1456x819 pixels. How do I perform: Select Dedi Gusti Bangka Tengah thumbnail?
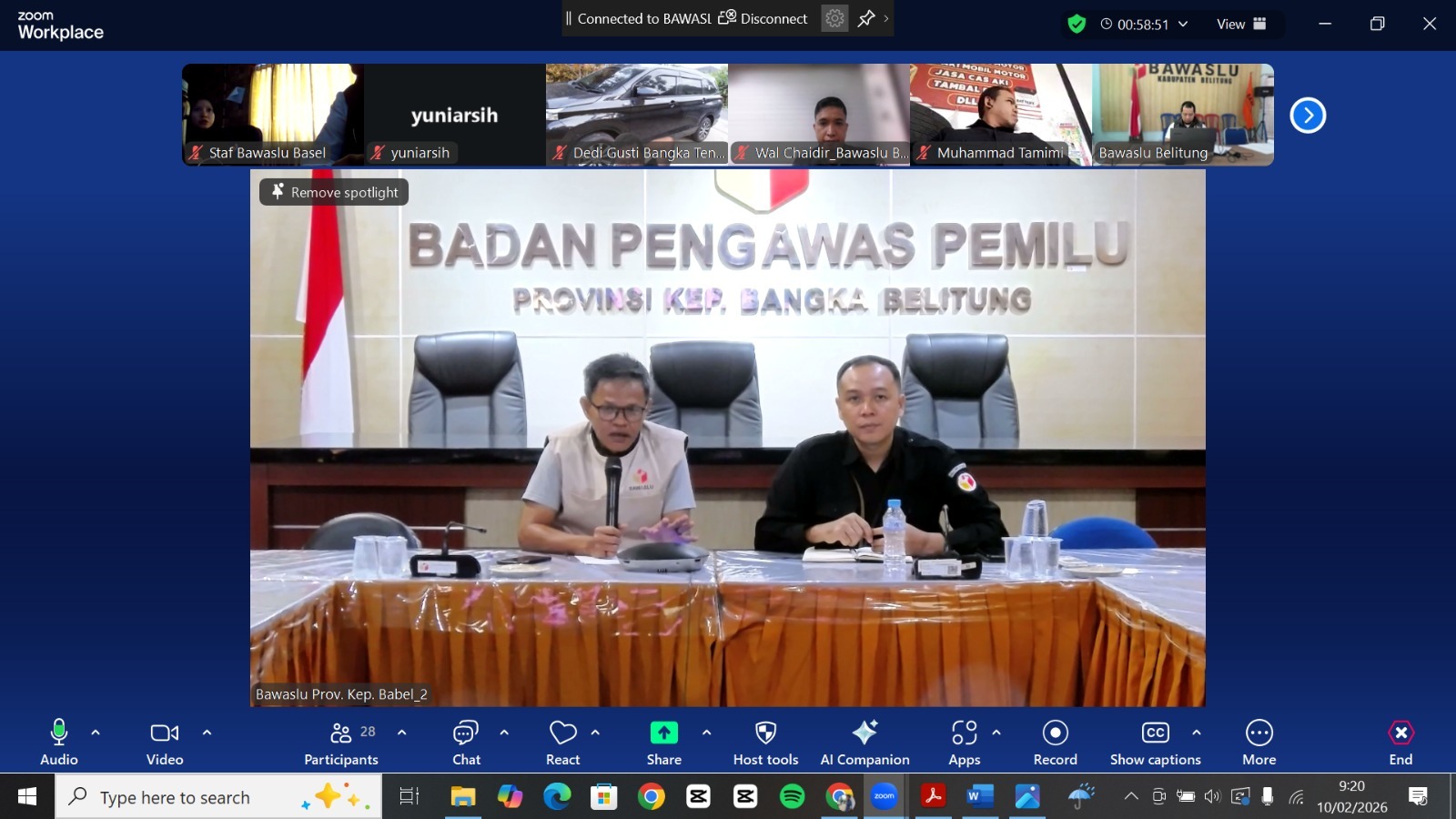pyautogui.click(x=637, y=115)
